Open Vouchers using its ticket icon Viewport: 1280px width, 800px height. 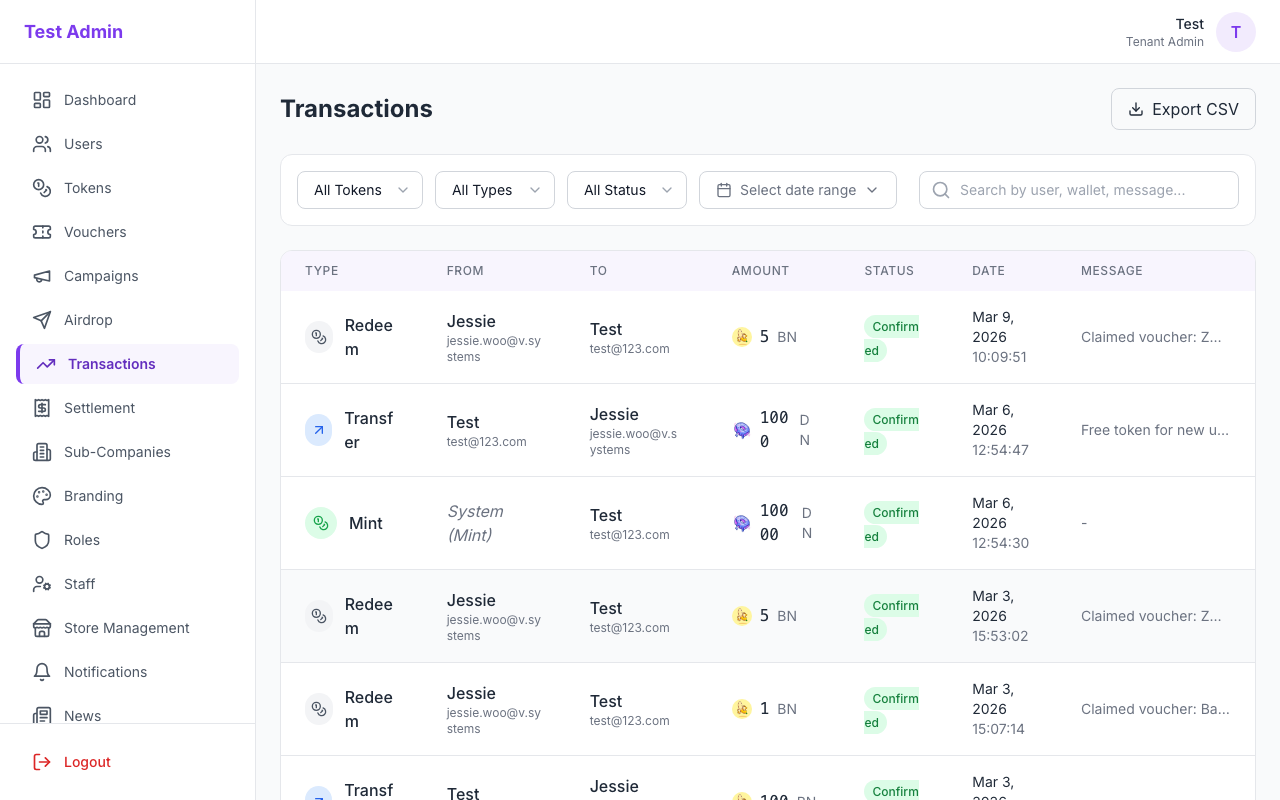click(x=41, y=232)
